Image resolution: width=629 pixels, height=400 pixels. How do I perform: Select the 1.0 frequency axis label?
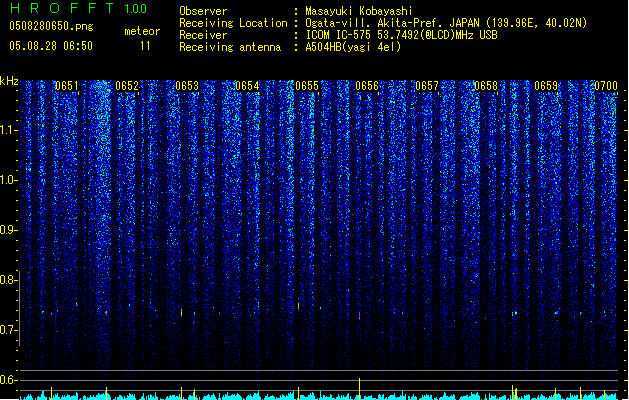pyautogui.click(x=9, y=180)
